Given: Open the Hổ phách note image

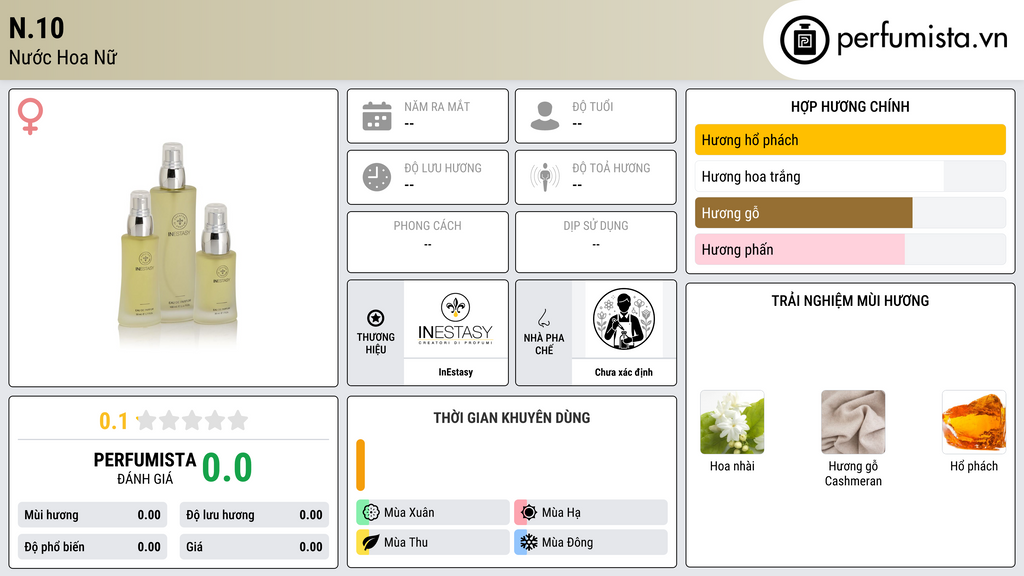Looking at the screenshot, I should pyautogui.click(x=974, y=422).
